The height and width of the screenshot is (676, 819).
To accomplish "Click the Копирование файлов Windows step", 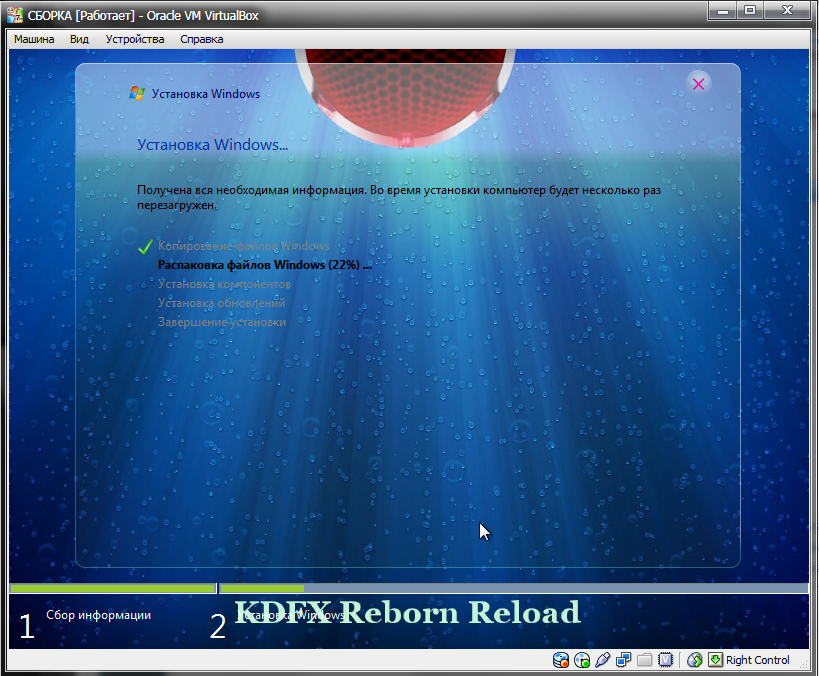I will click(x=243, y=246).
